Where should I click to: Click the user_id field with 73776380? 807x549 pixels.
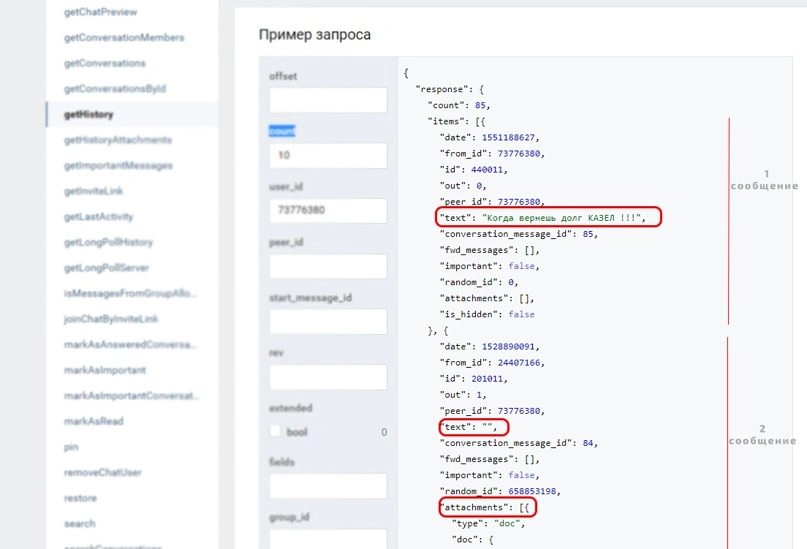click(x=327, y=211)
